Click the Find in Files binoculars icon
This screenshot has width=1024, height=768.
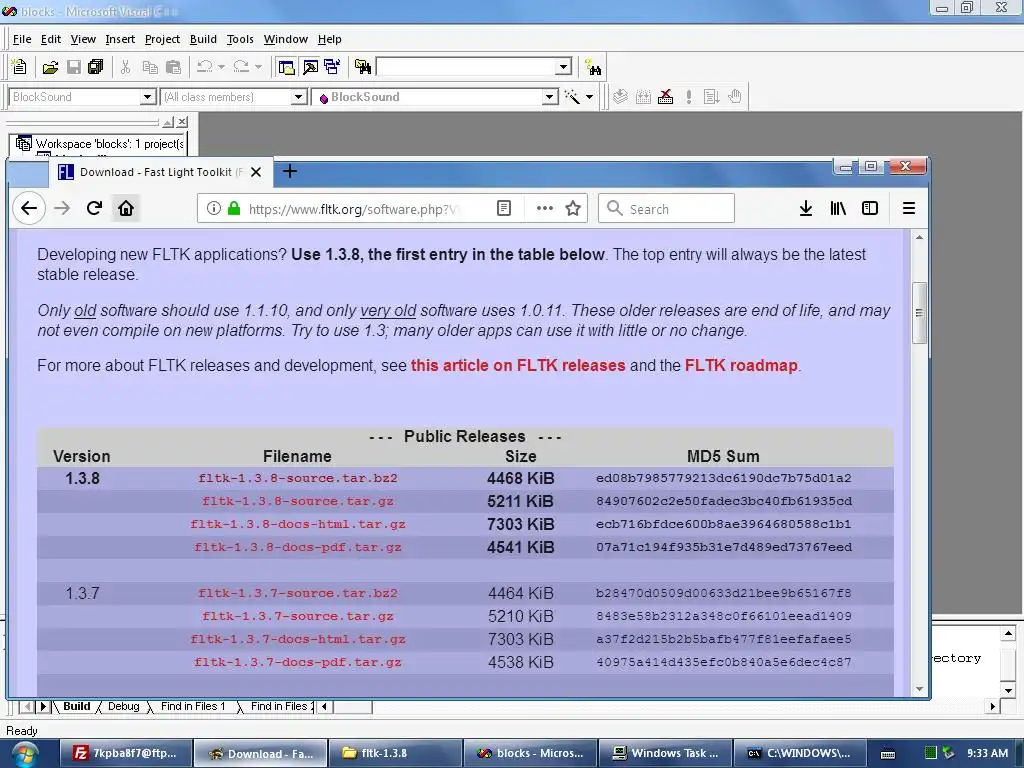pos(362,67)
